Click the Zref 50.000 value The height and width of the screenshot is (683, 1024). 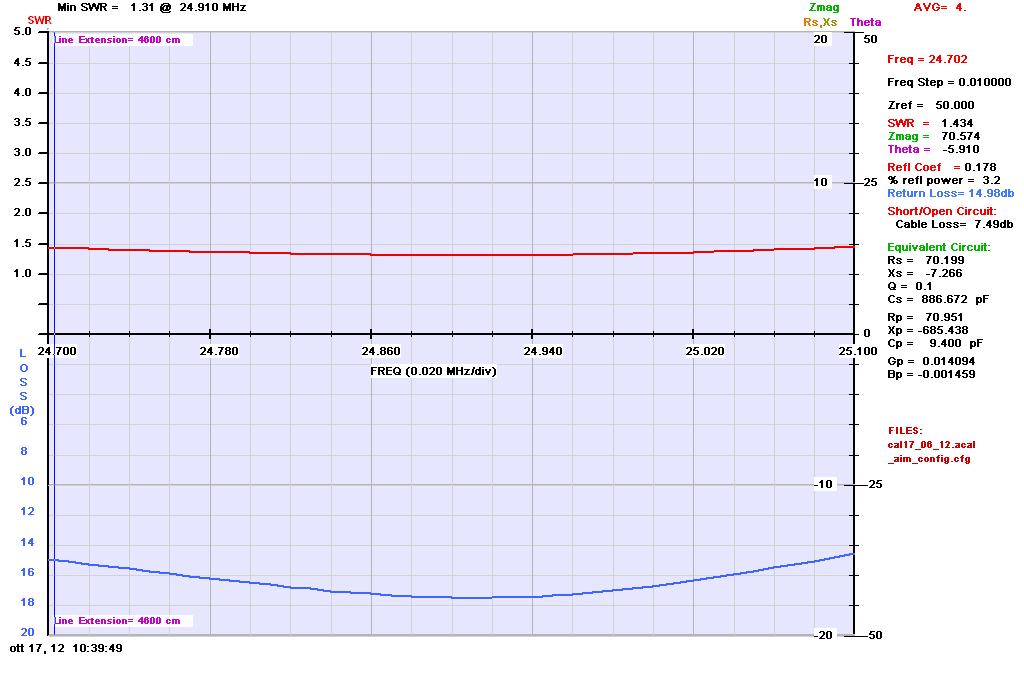point(930,105)
